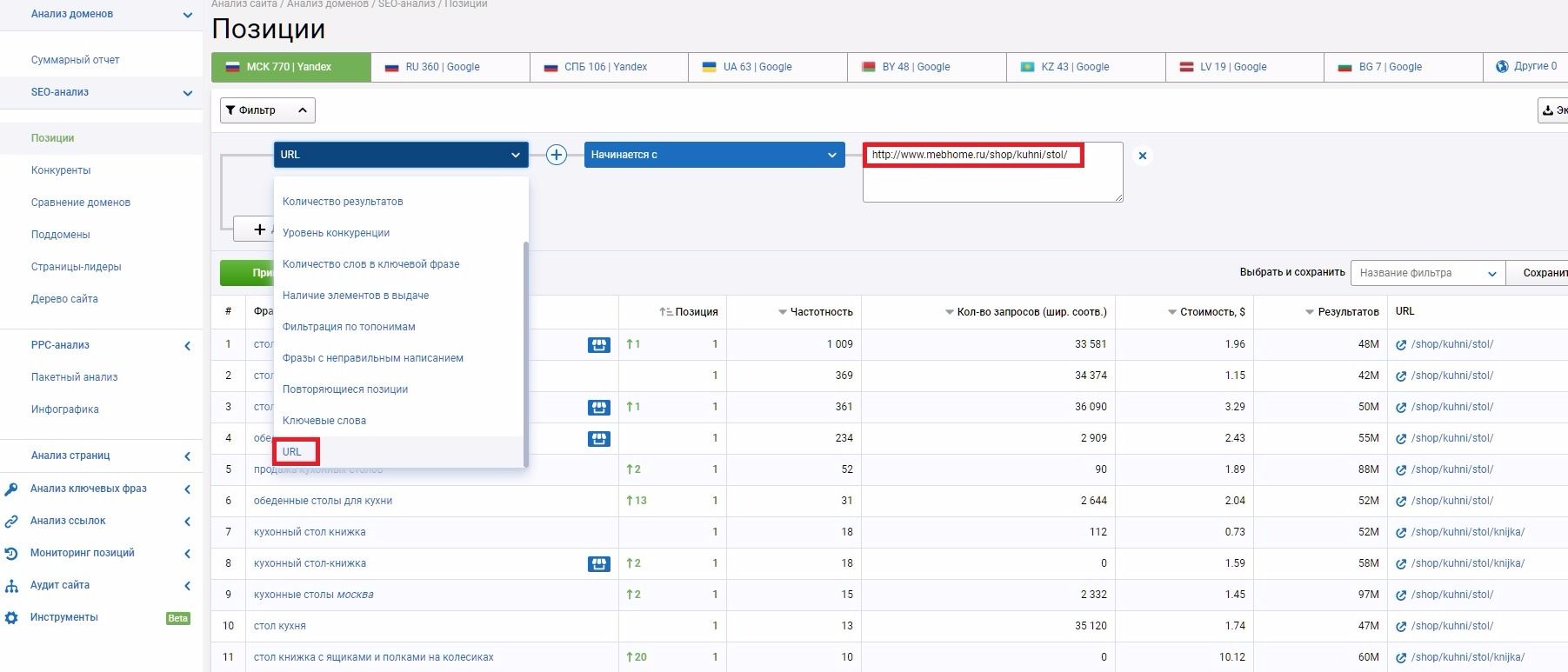This screenshot has height=672, width=1568.
Task: Click the sitemap icon for Аудит сайта
Action: [x=11, y=586]
